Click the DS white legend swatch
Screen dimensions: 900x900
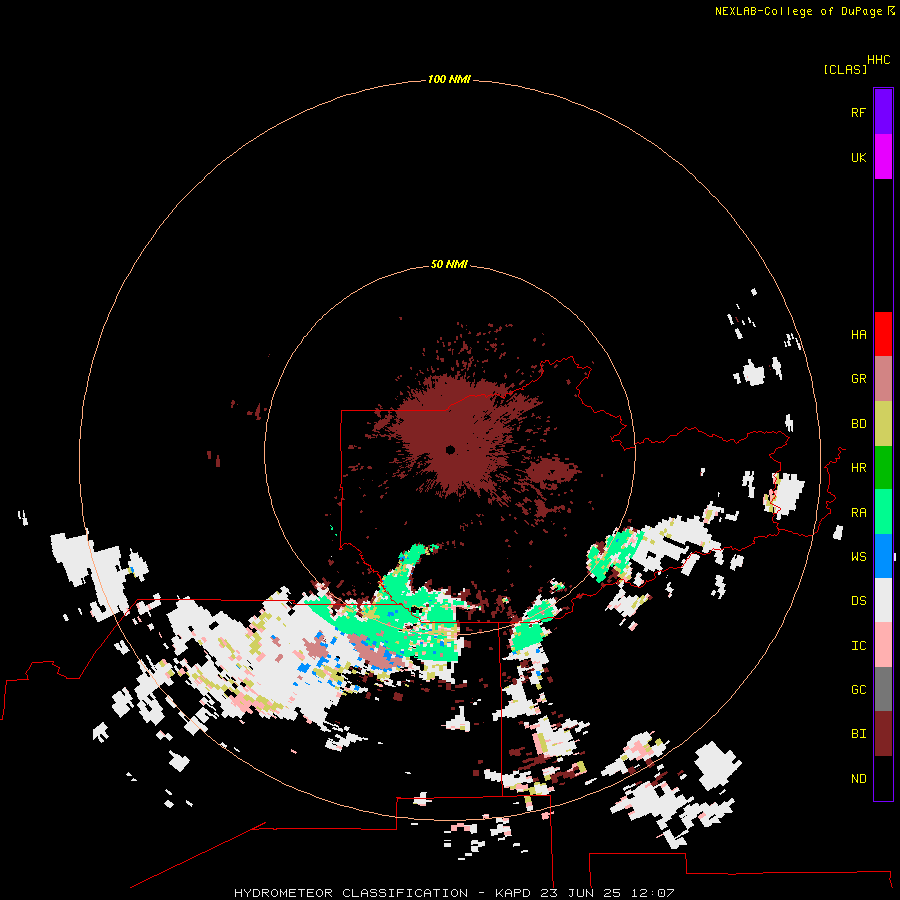click(x=883, y=600)
